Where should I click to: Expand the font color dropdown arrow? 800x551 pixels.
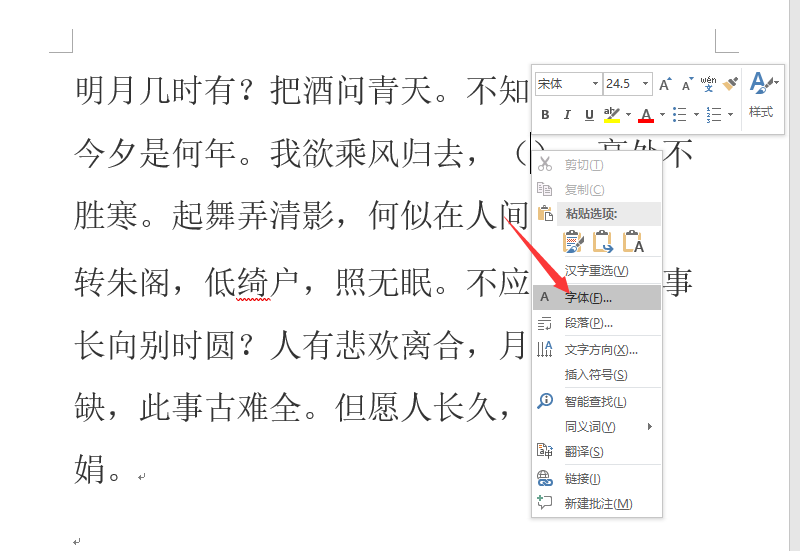pos(662,115)
